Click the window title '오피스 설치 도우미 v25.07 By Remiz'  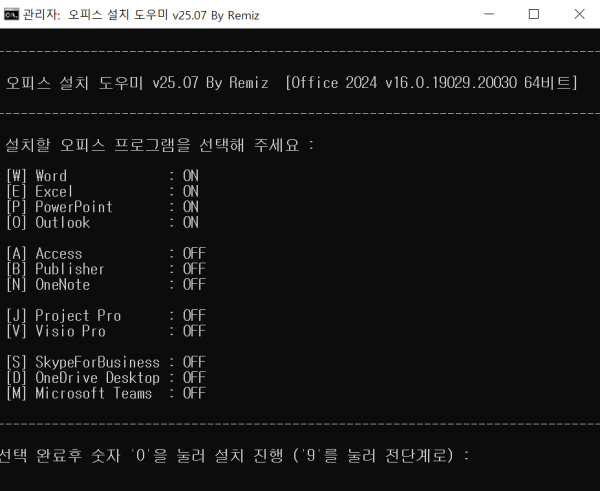(164, 15)
